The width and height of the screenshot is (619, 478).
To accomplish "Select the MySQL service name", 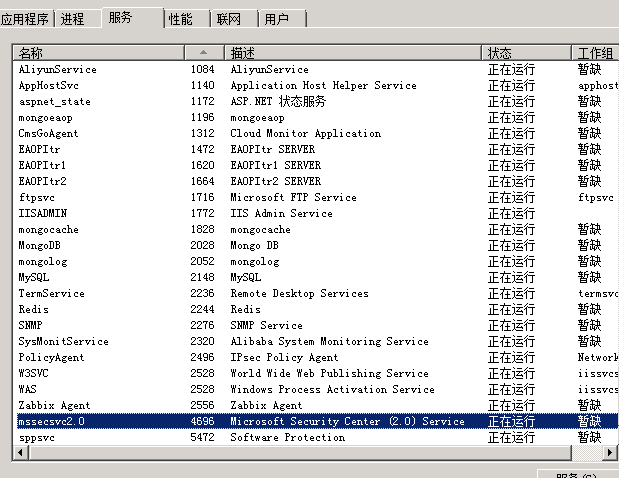I will (34, 277).
